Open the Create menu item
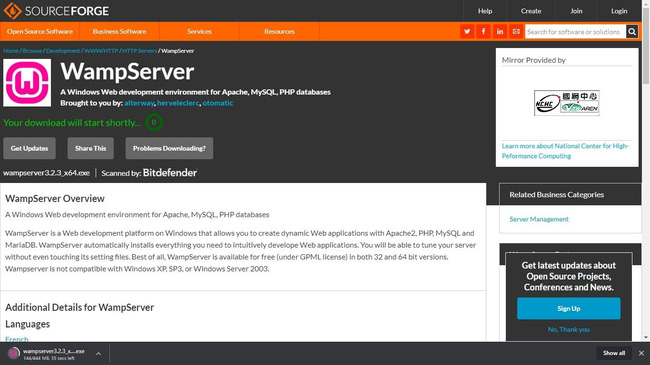Viewport: 650px width, 365px height. (x=531, y=11)
